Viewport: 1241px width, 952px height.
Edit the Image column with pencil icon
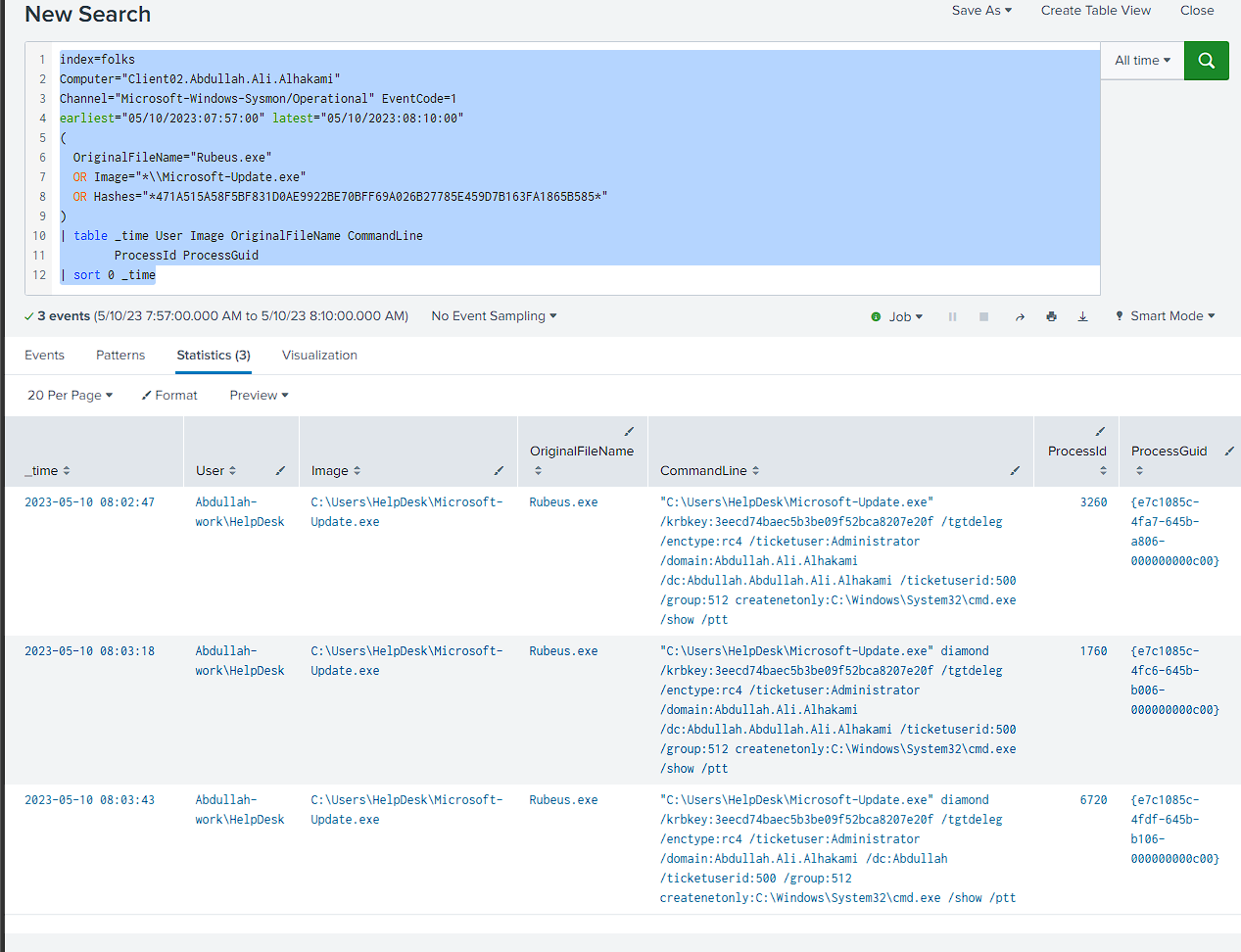499,471
